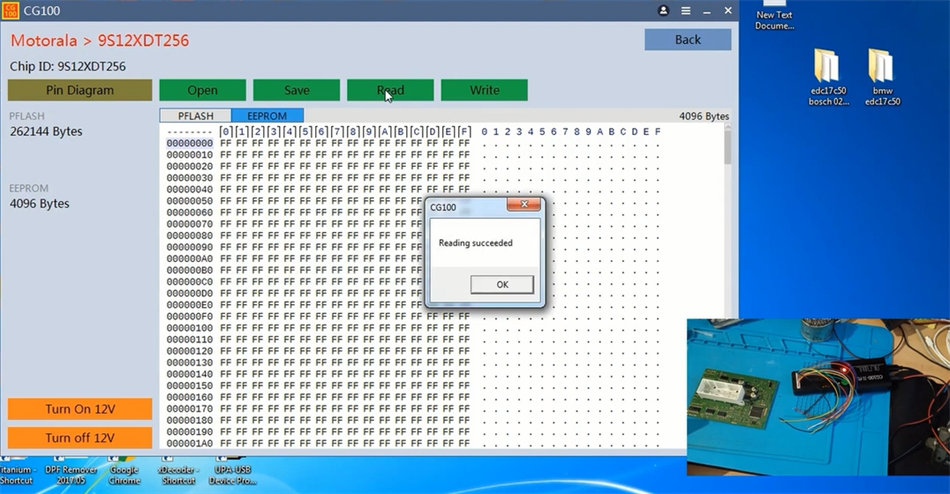Viewport: 950px width, 494px height.
Task: Click the green Write button
Action: pyautogui.click(x=484, y=90)
